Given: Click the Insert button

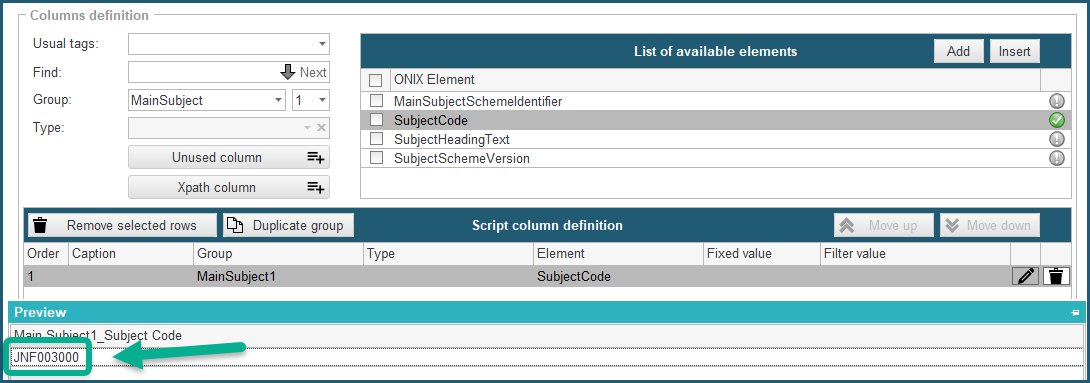Looking at the screenshot, I should (1015, 51).
